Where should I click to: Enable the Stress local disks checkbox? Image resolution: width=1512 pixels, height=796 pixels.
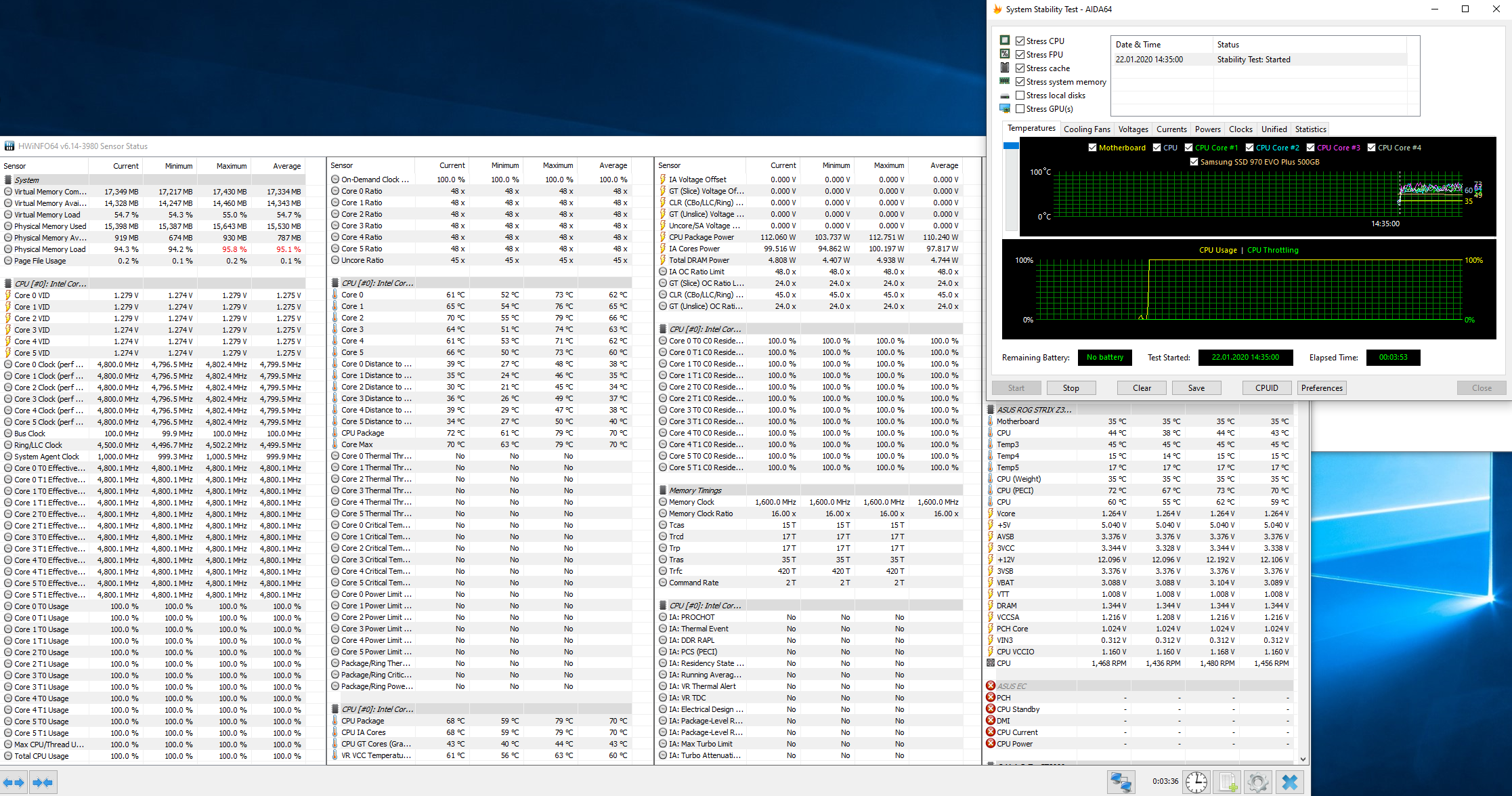pyautogui.click(x=1020, y=96)
